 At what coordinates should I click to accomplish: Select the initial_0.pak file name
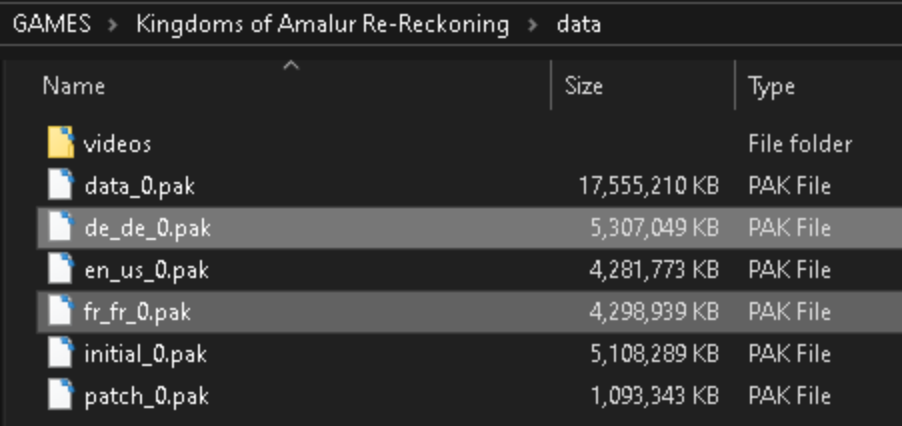pyautogui.click(x=146, y=354)
